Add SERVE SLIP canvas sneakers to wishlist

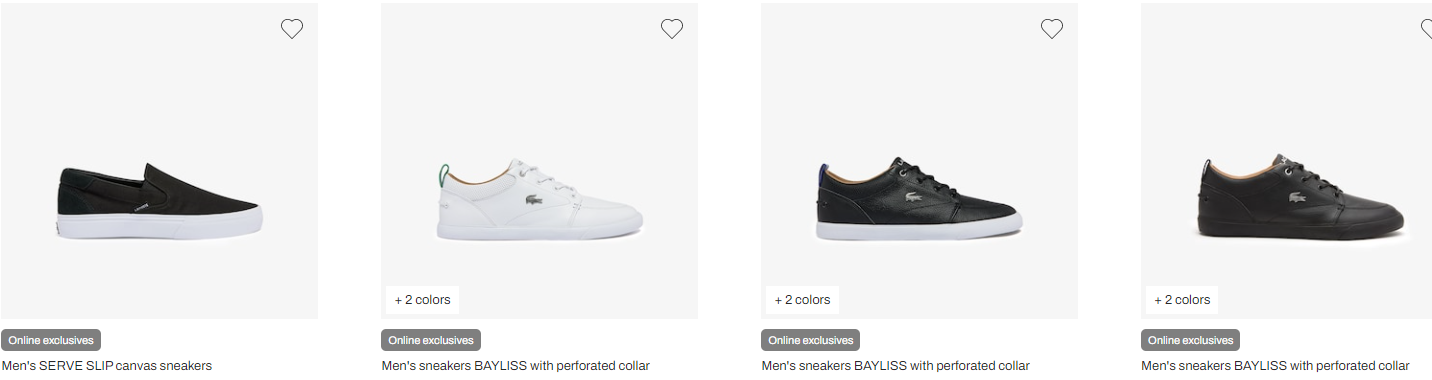[292, 29]
